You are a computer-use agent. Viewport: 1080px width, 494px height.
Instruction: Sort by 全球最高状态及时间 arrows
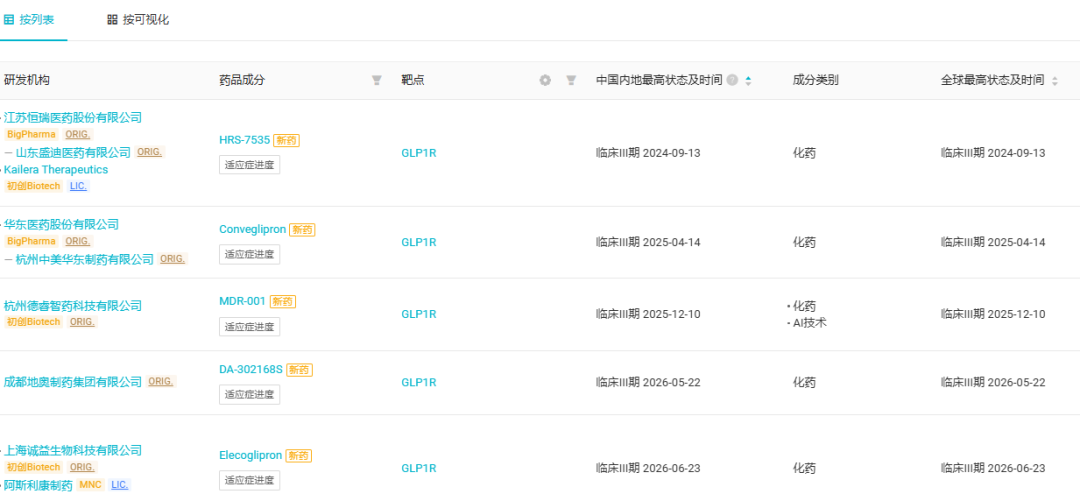pos(1054,81)
